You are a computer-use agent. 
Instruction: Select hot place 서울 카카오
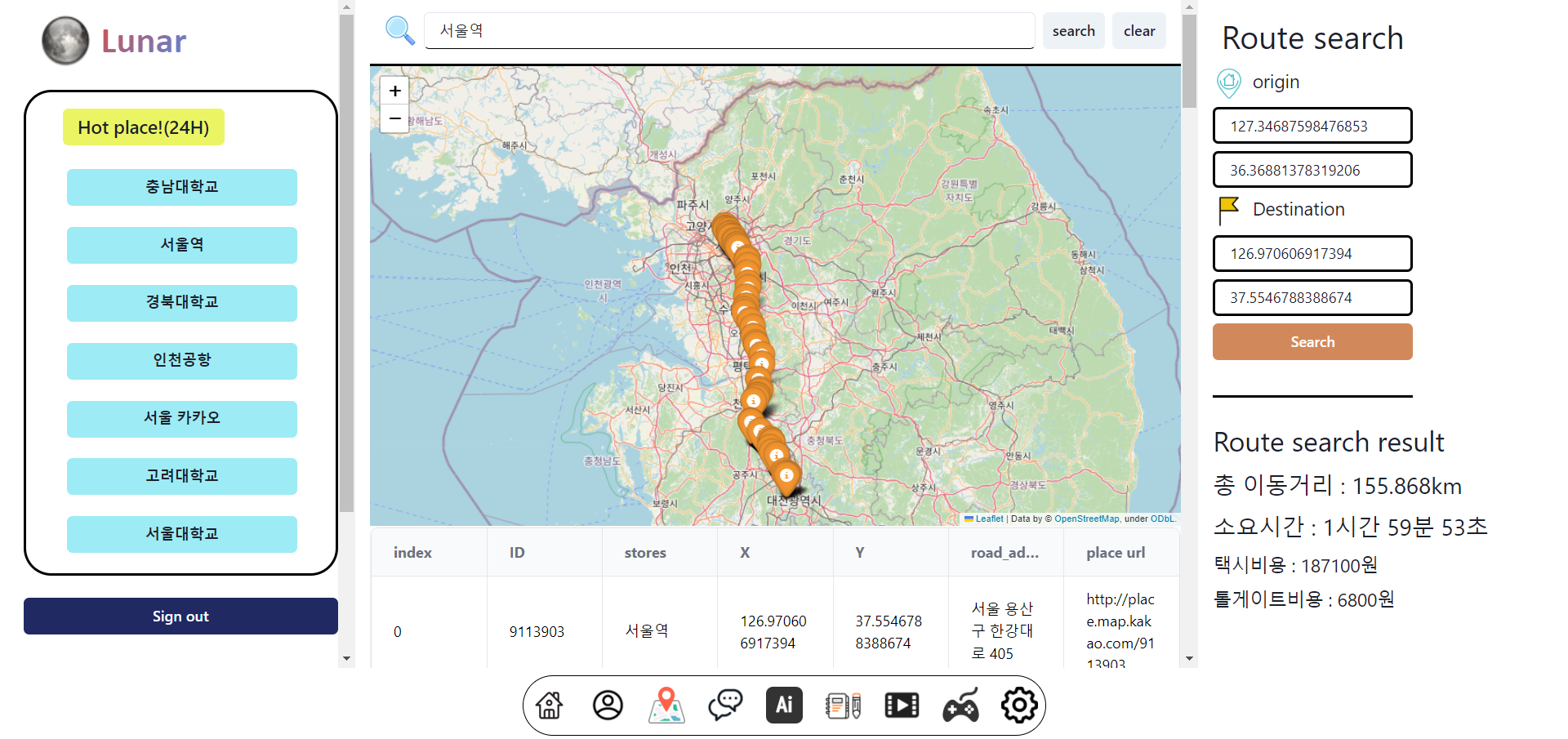coord(182,419)
